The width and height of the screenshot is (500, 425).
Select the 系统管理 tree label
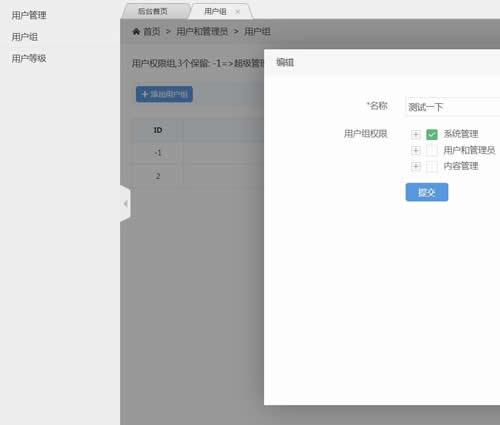tap(461, 134)
